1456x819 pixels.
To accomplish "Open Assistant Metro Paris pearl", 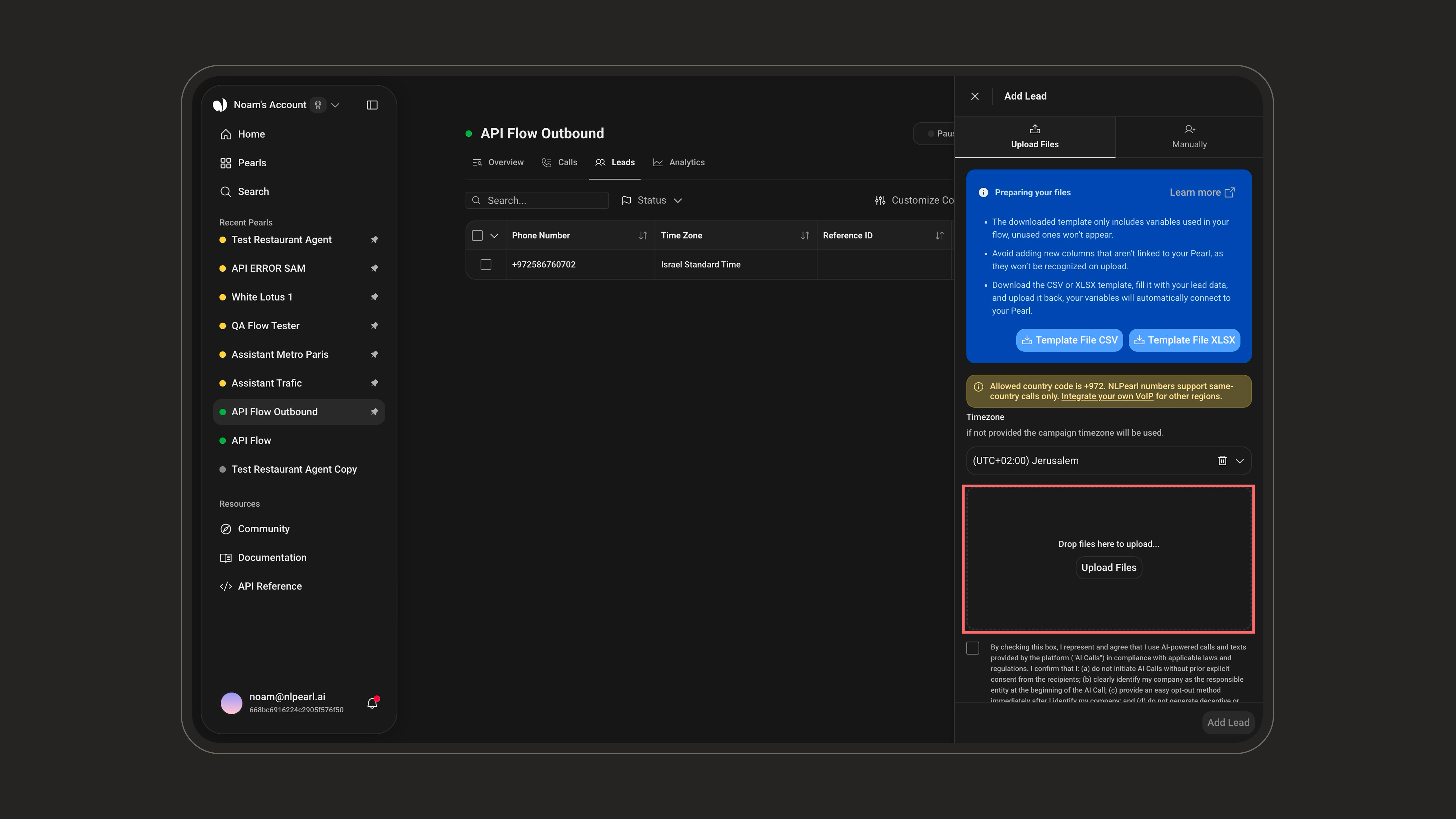I will click(280, 355).
